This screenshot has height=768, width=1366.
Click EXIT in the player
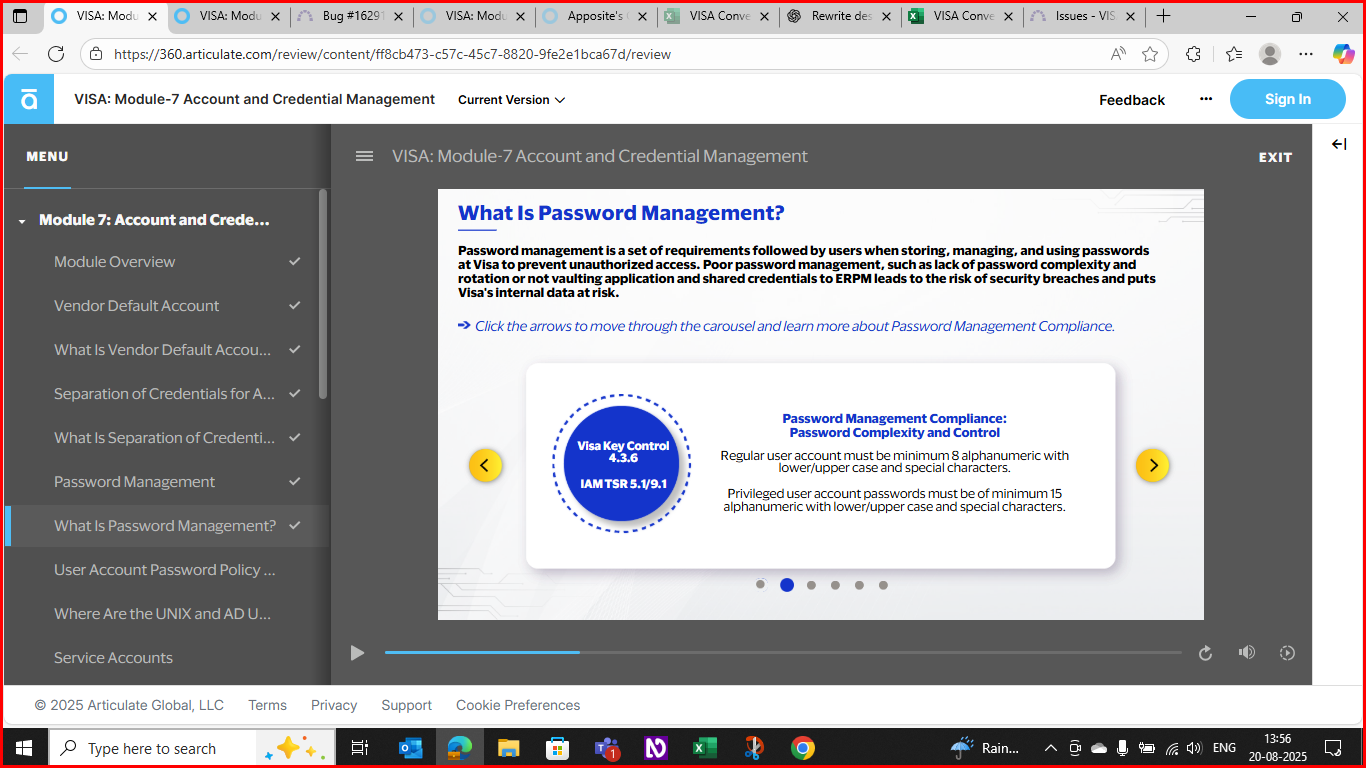(1275, 157)
